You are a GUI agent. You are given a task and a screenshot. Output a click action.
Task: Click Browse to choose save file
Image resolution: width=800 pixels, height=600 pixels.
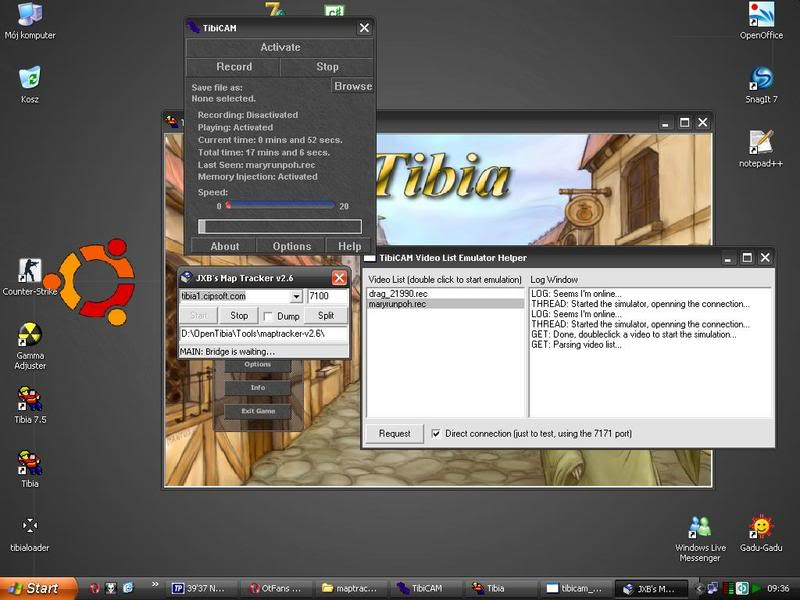(353, 86)
